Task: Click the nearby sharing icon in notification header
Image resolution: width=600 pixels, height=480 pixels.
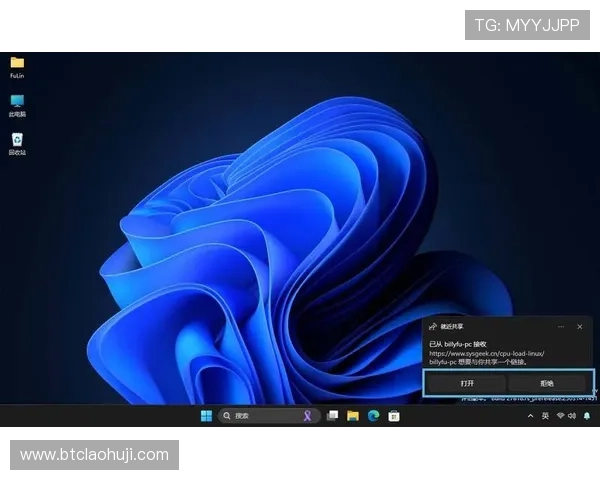Action: (x=432, y=326)
